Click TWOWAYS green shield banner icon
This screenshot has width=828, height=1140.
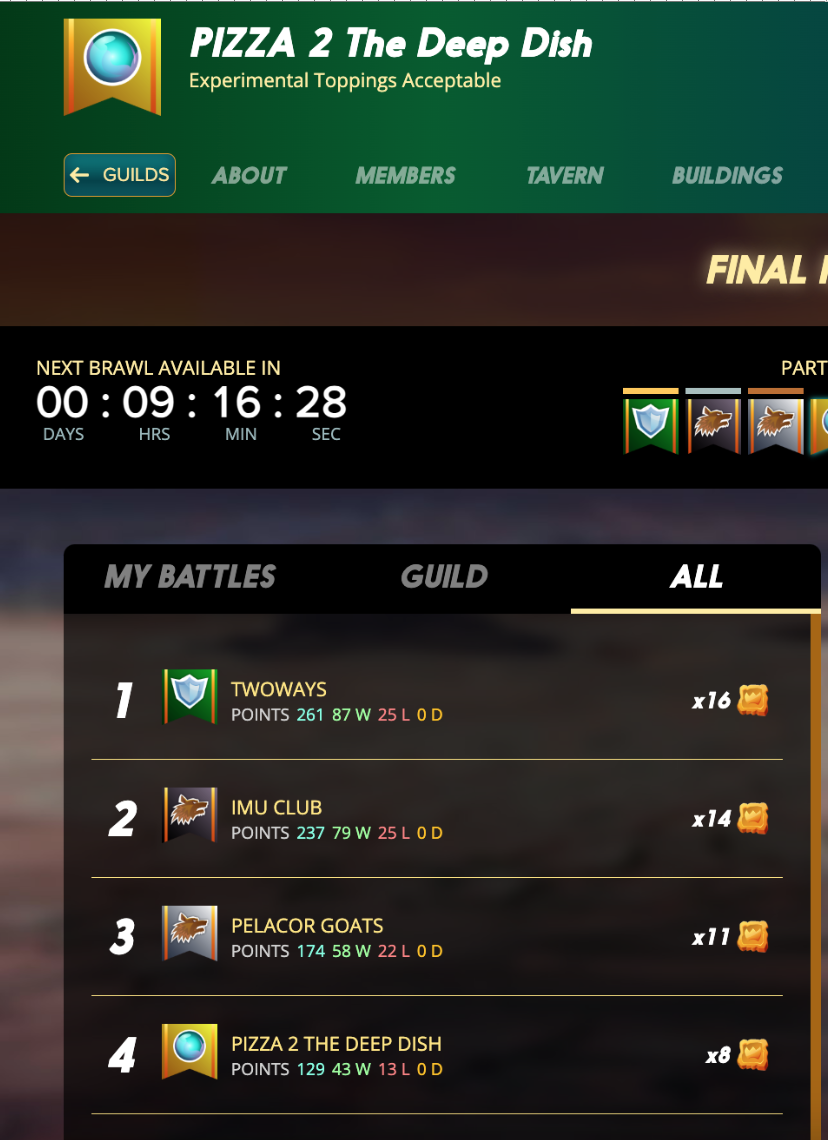(190, 697)
